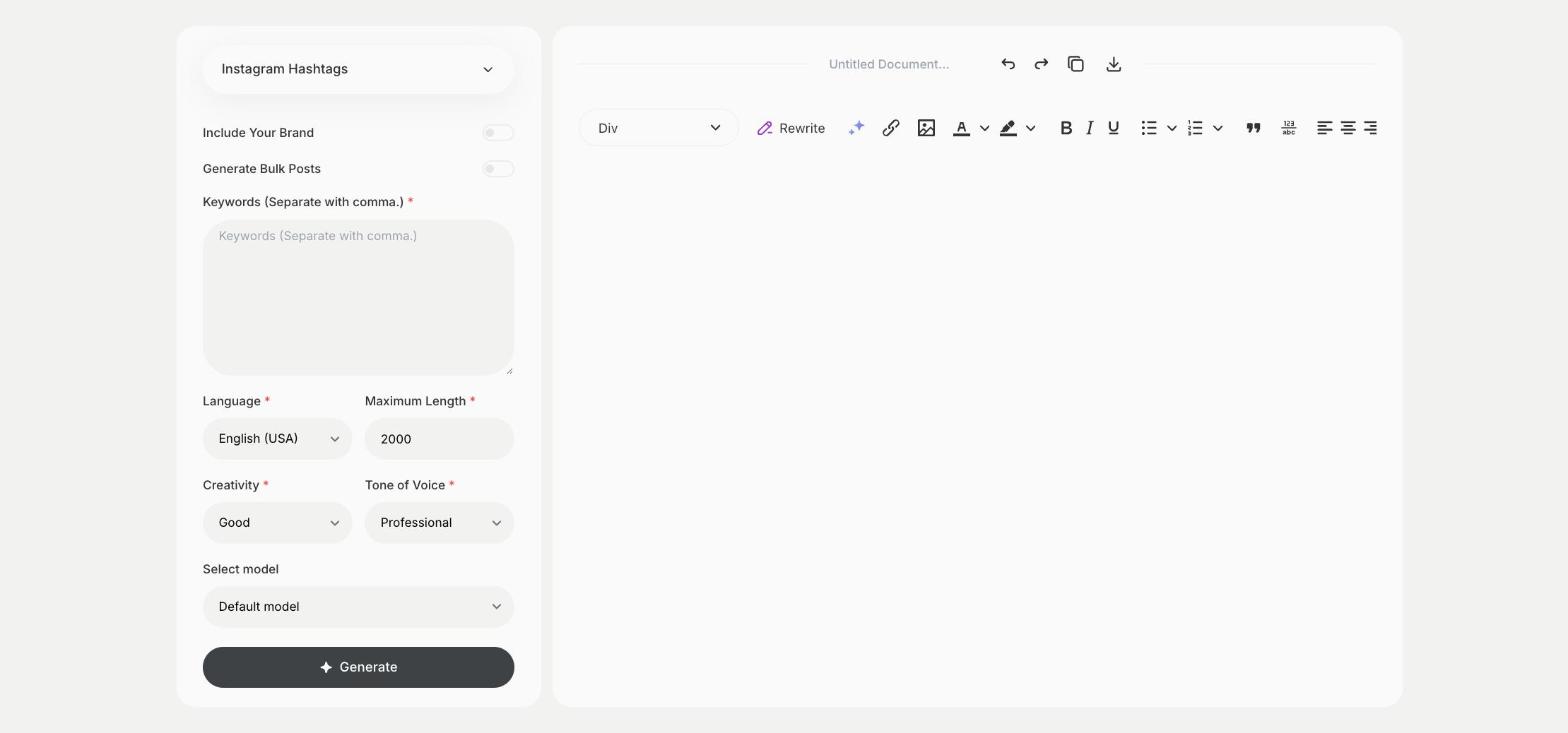Screen dimensions: 1568x733
Task: Rename the Untitled Document title field
Action: tap(889, 64)
